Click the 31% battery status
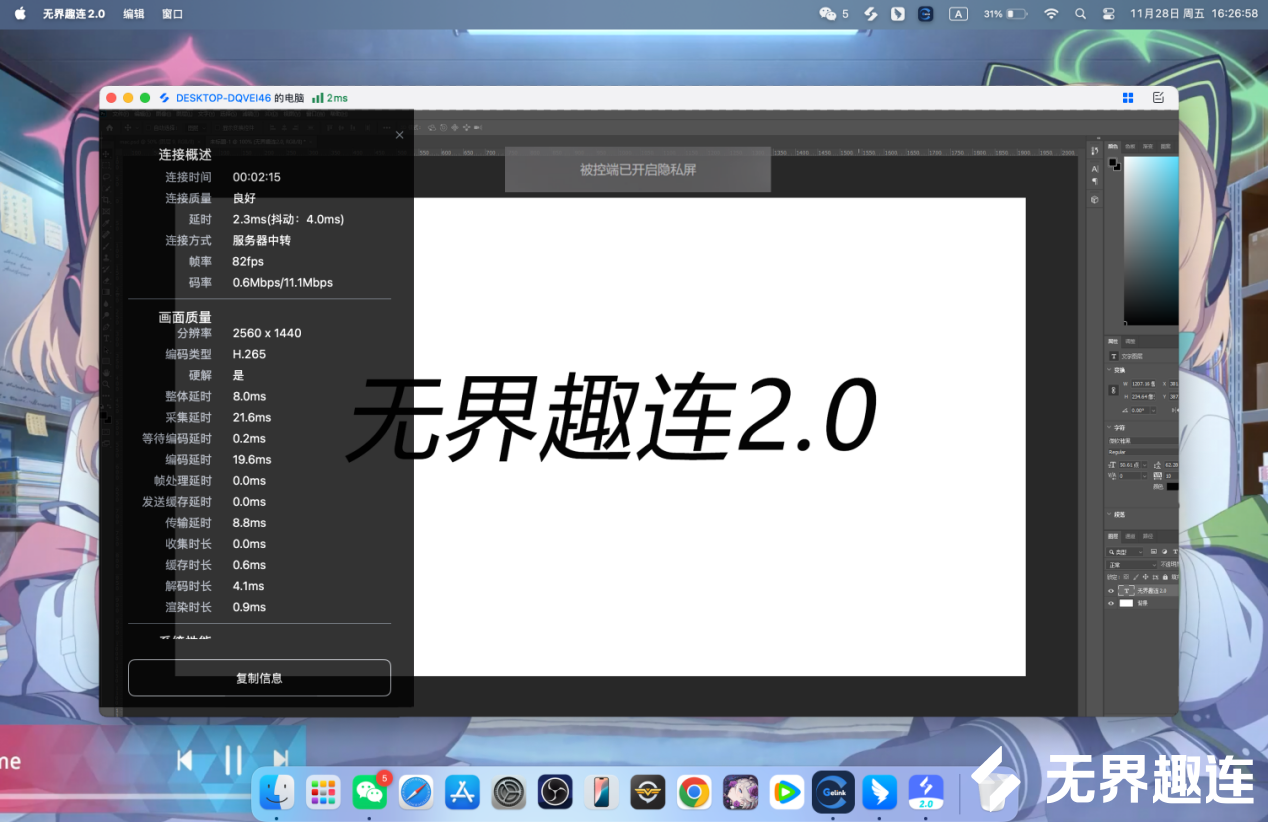1268x822 pixels. [x=1005, y=14]
